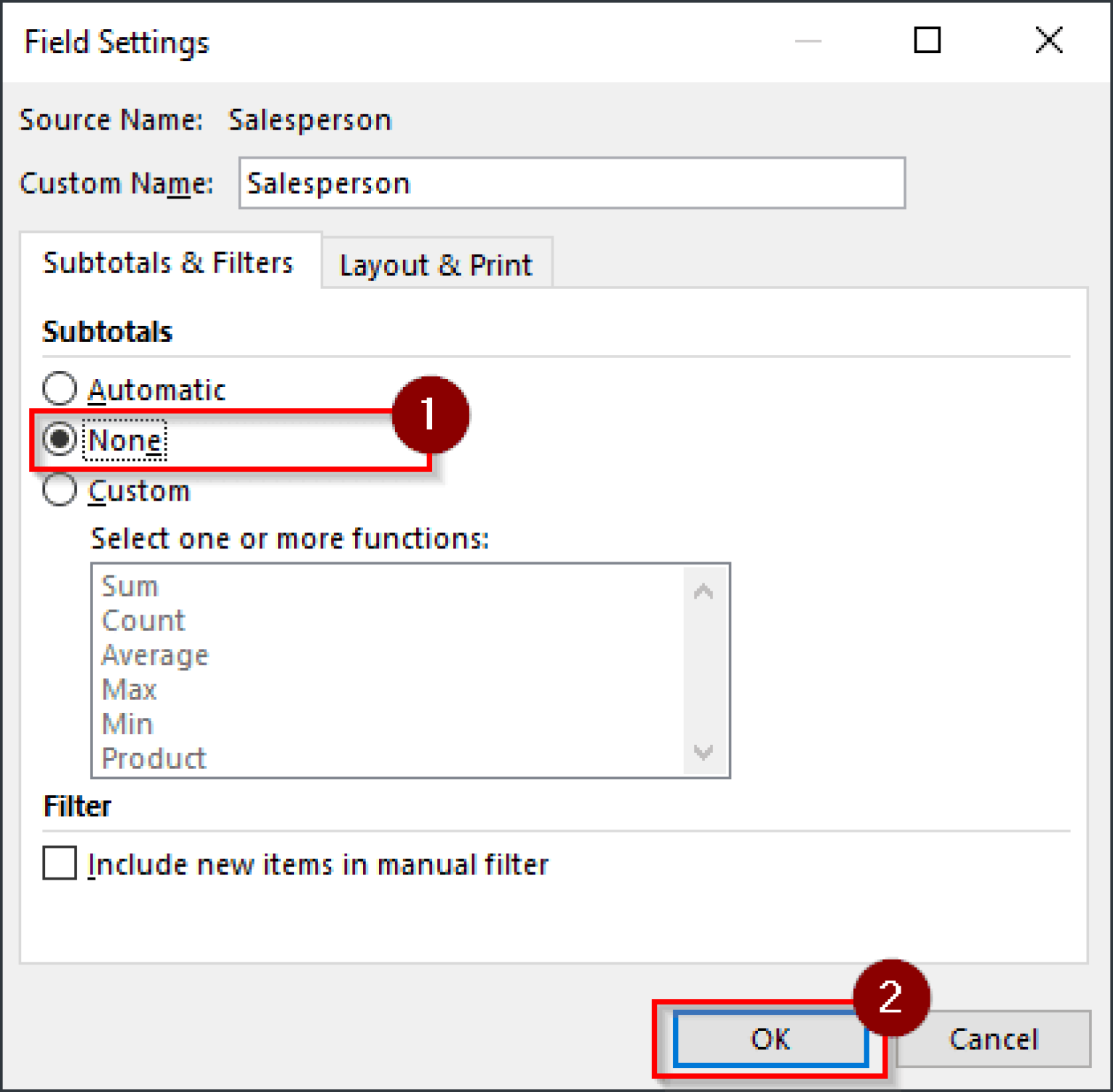Choose the Custom subtotals option
The image size is (1113, 1092).
pos(61,490)
